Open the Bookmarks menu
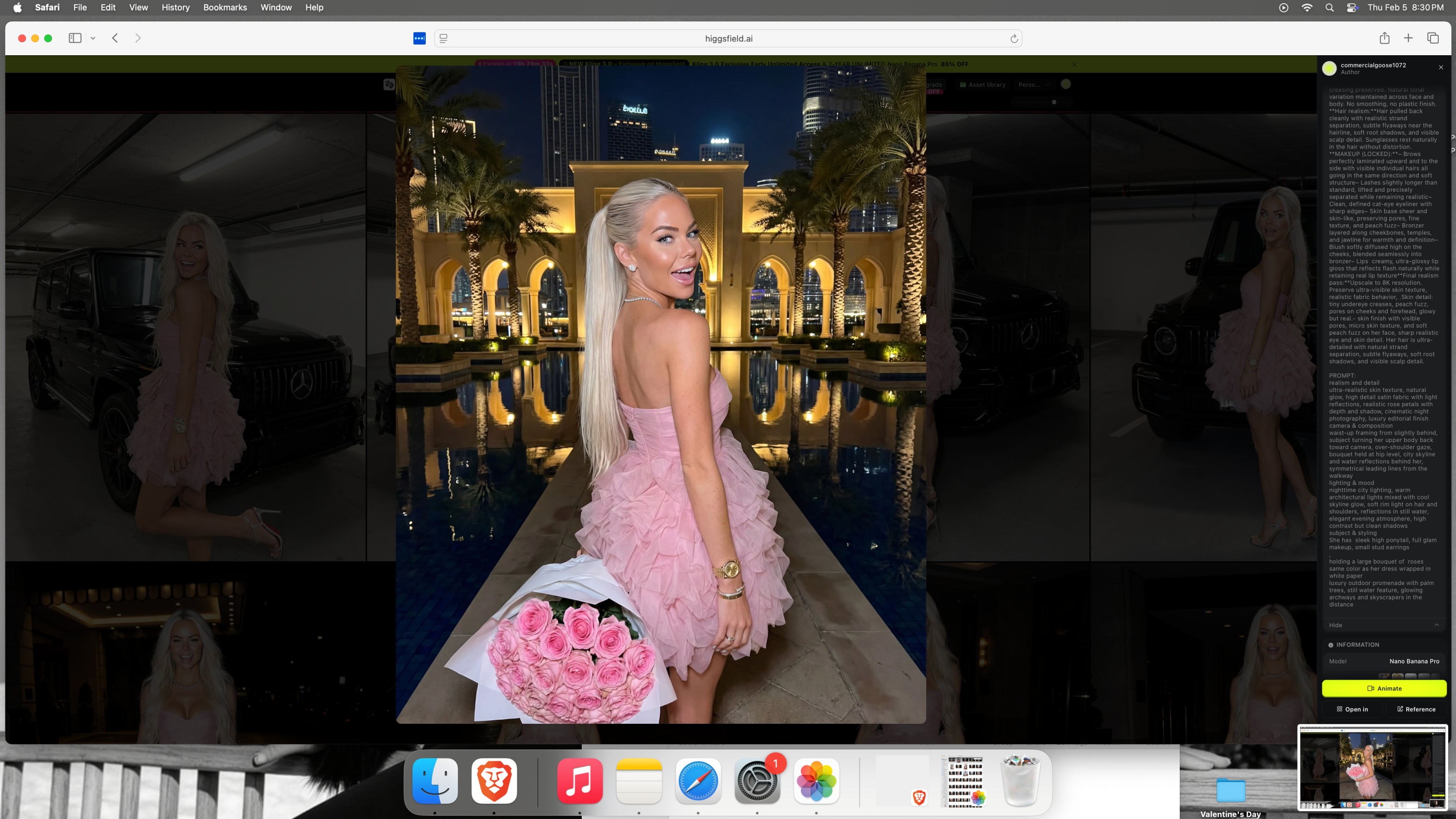This screenshot has height=819, width=1456. (225, 7)
